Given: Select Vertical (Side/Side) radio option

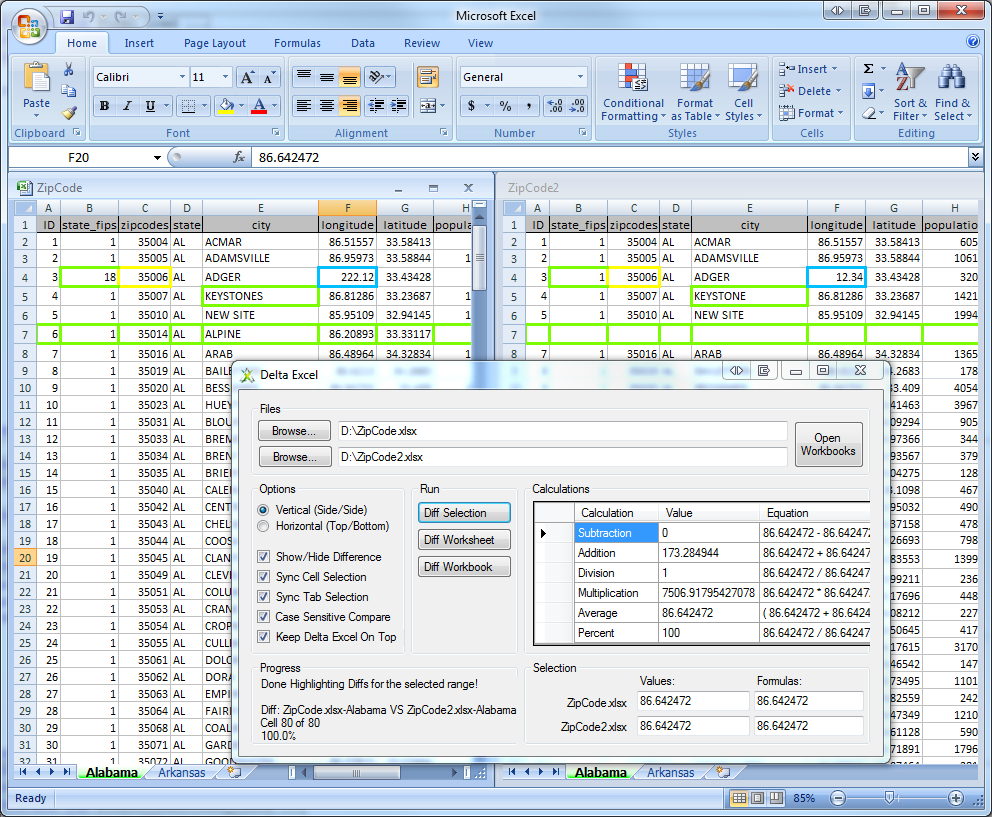Looking at the screenshot, I should (263, 510).
